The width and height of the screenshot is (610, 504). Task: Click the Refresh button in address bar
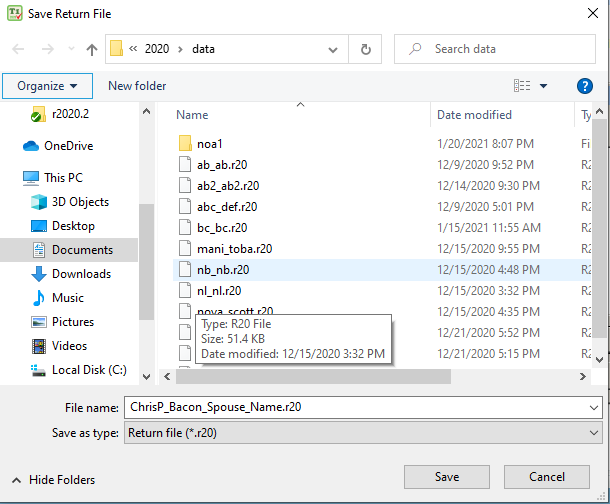click(x=366, y=49)
